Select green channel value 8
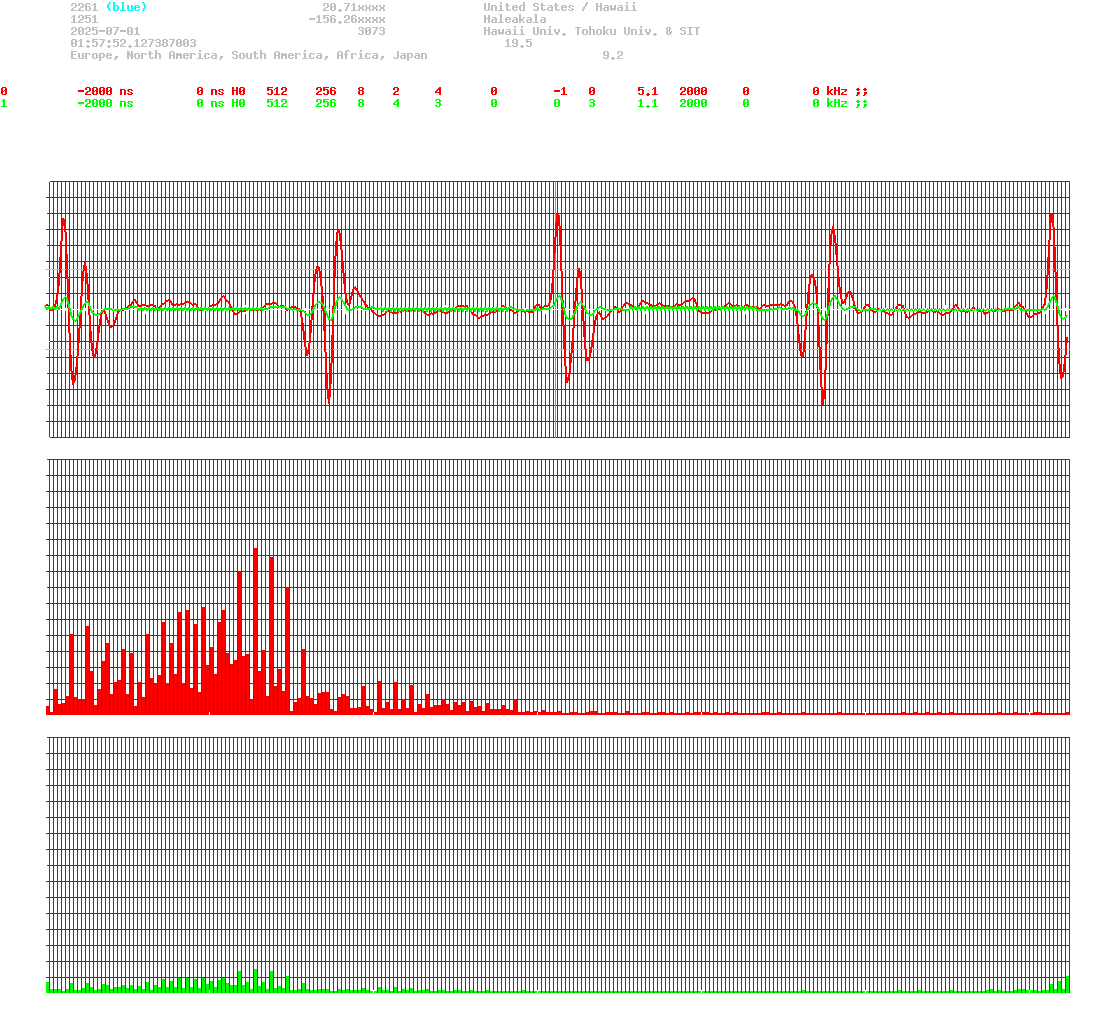Screen dimensions: 1095x1015 tap(361, 103)
